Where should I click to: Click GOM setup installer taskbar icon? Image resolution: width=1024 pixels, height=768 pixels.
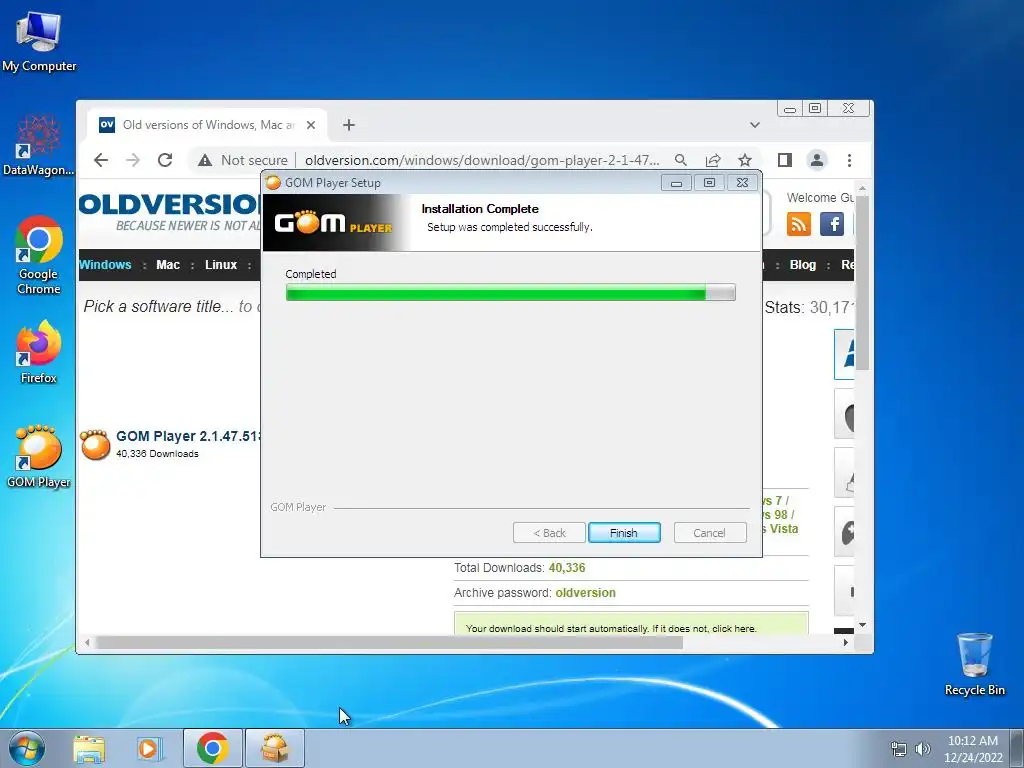click(275, 748)
